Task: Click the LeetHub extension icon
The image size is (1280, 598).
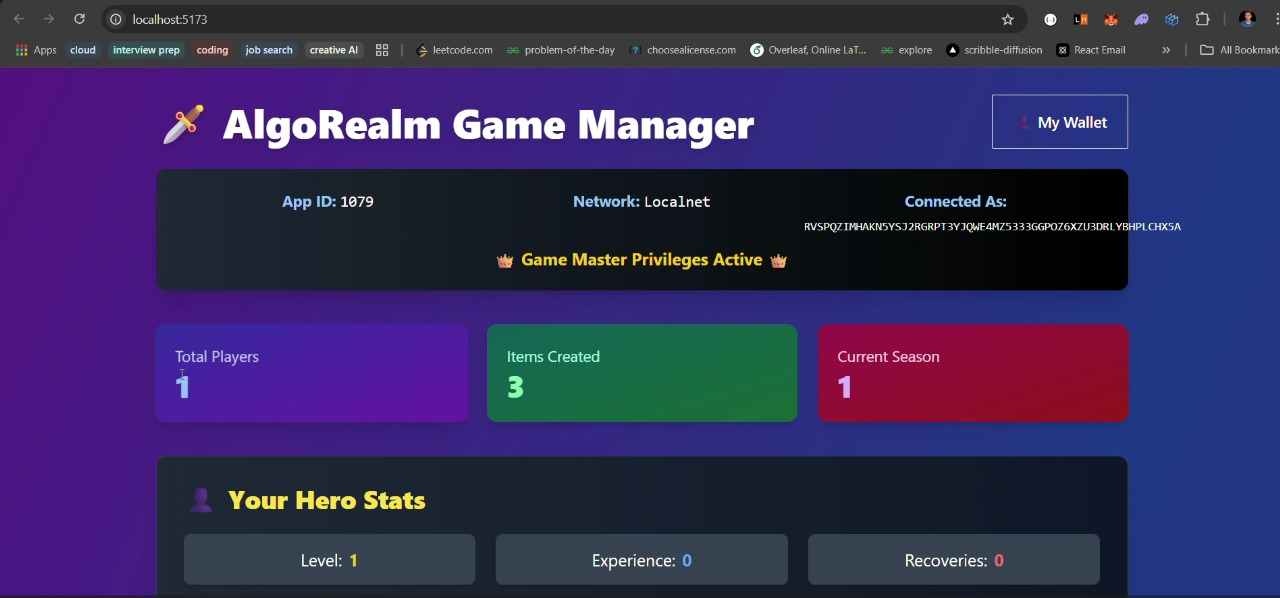Action: [1080, 19]
